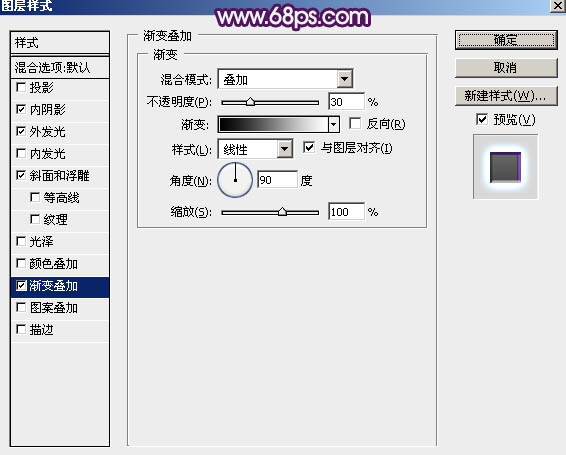The image size is (566, 455).
Task: Select the 斜面和浮雕 list item label
Action: tap(59, 176)
